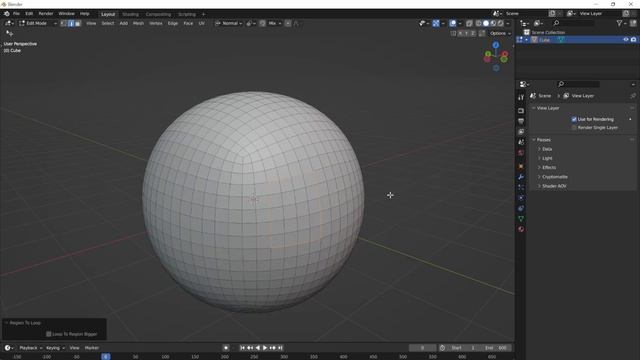The image size is (640, 360).
Task: Switch to solid viewport shading
Action: (x=486, y=23)
